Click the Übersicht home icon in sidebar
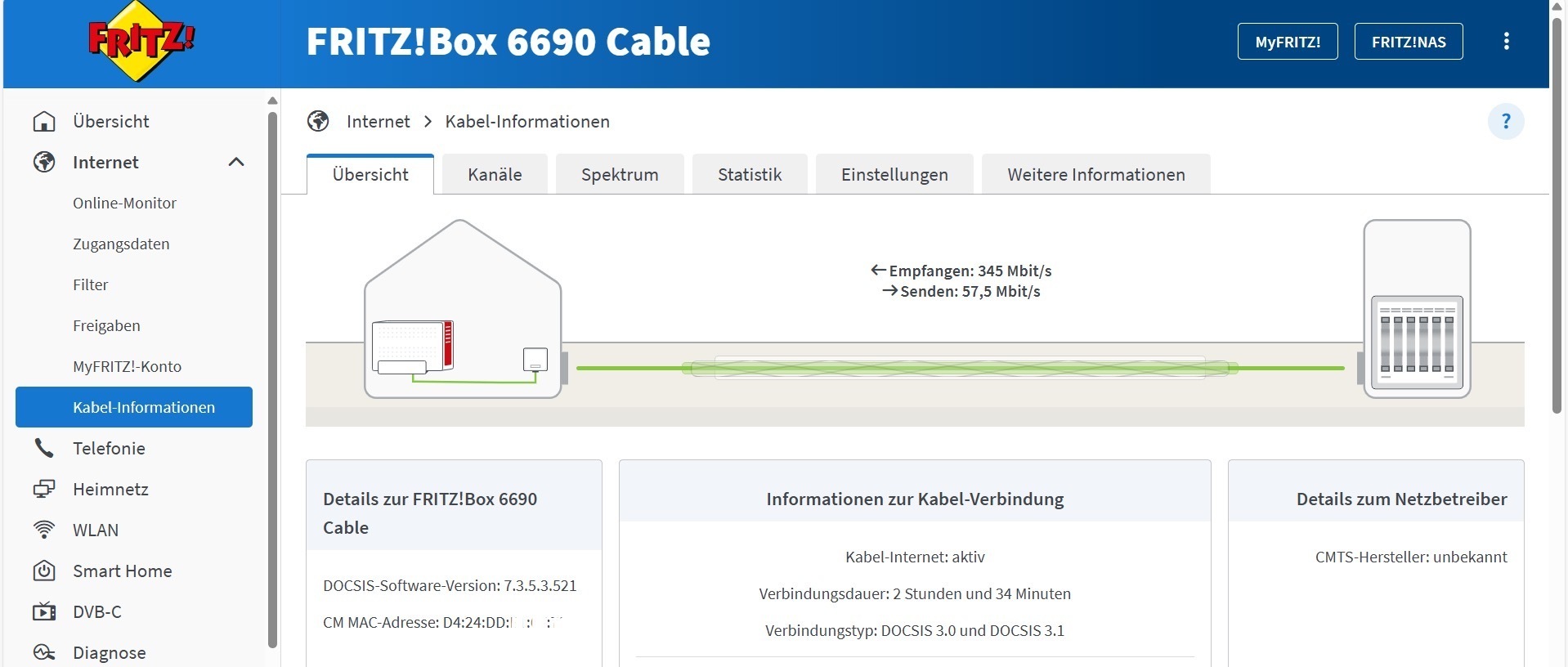The height and width of the screenshot is (667, 1568). (x=44, y=122)
